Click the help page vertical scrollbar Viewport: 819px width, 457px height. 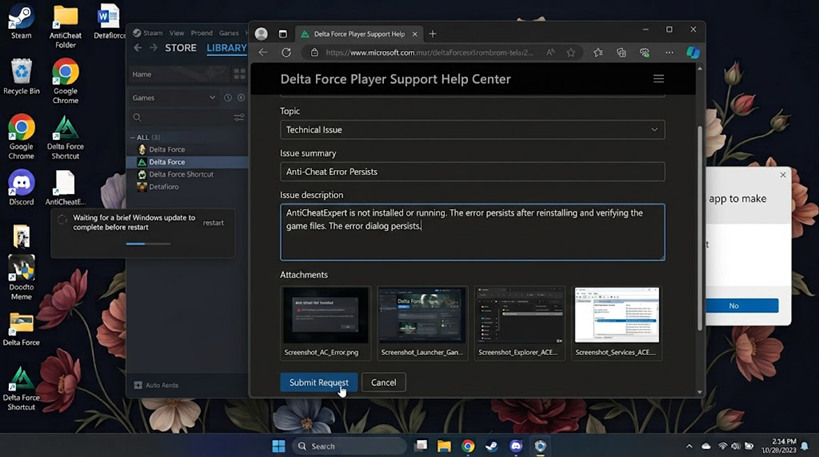coord(699,227)
